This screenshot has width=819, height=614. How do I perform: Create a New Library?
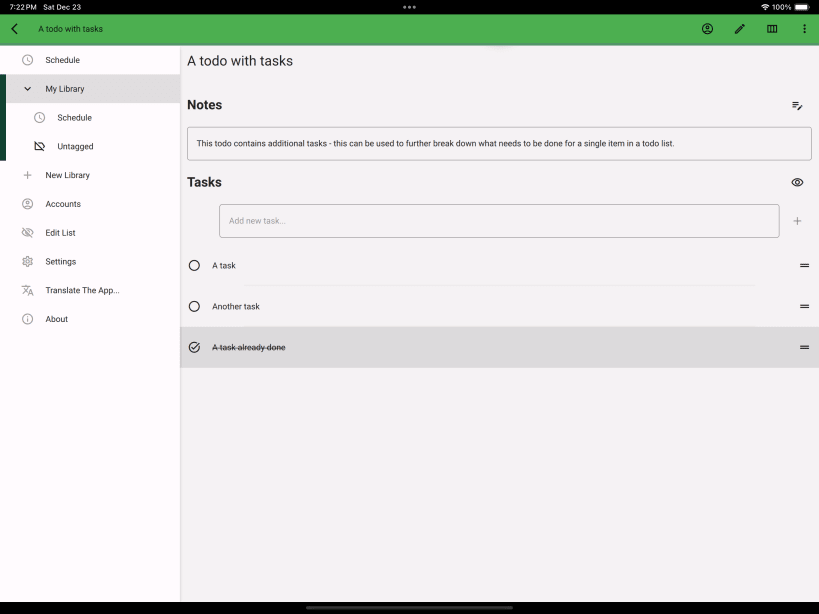pyautogui.click(x=90, y=175)
